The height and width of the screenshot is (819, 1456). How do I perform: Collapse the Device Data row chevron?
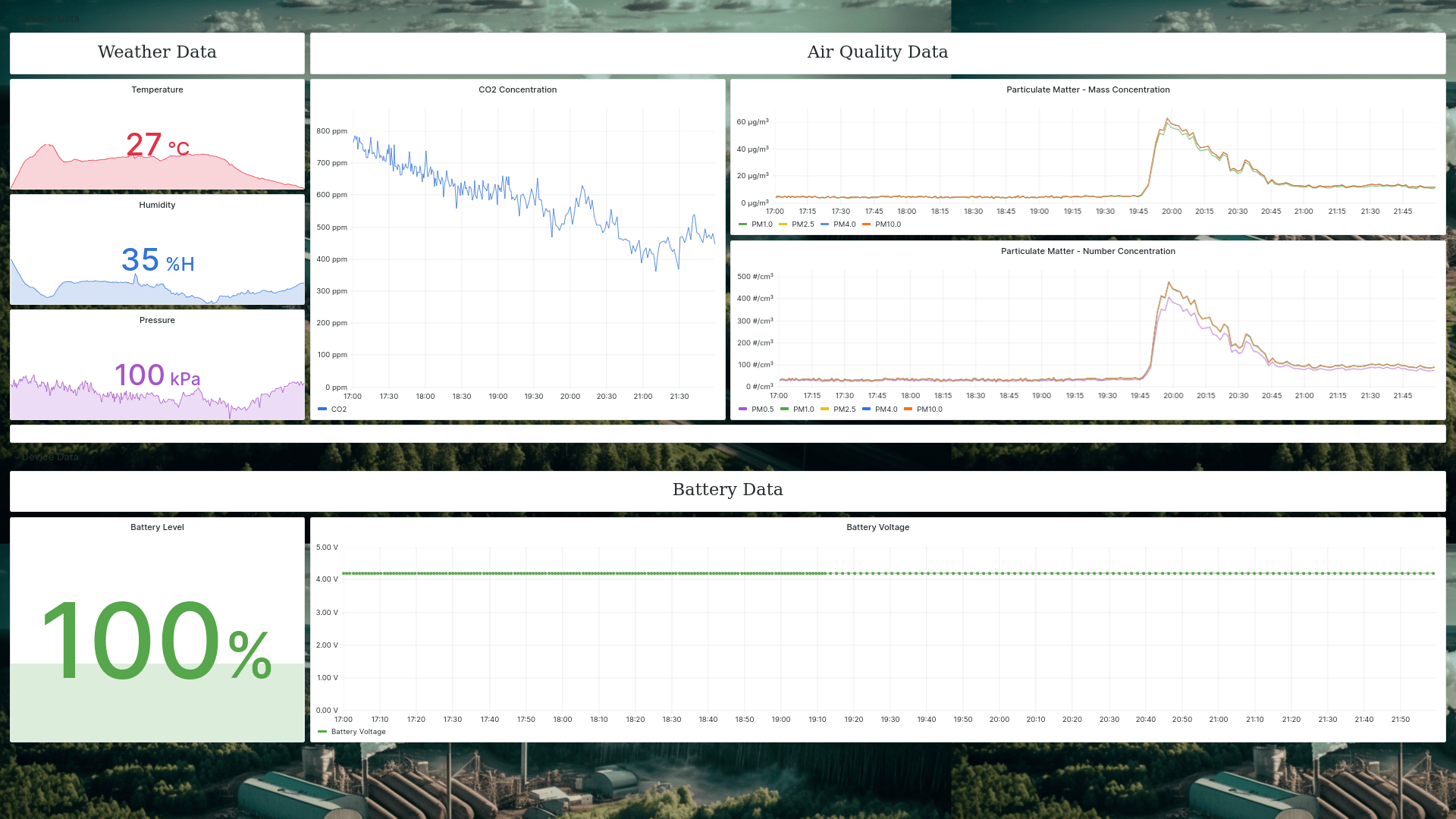tap(17, 457)
